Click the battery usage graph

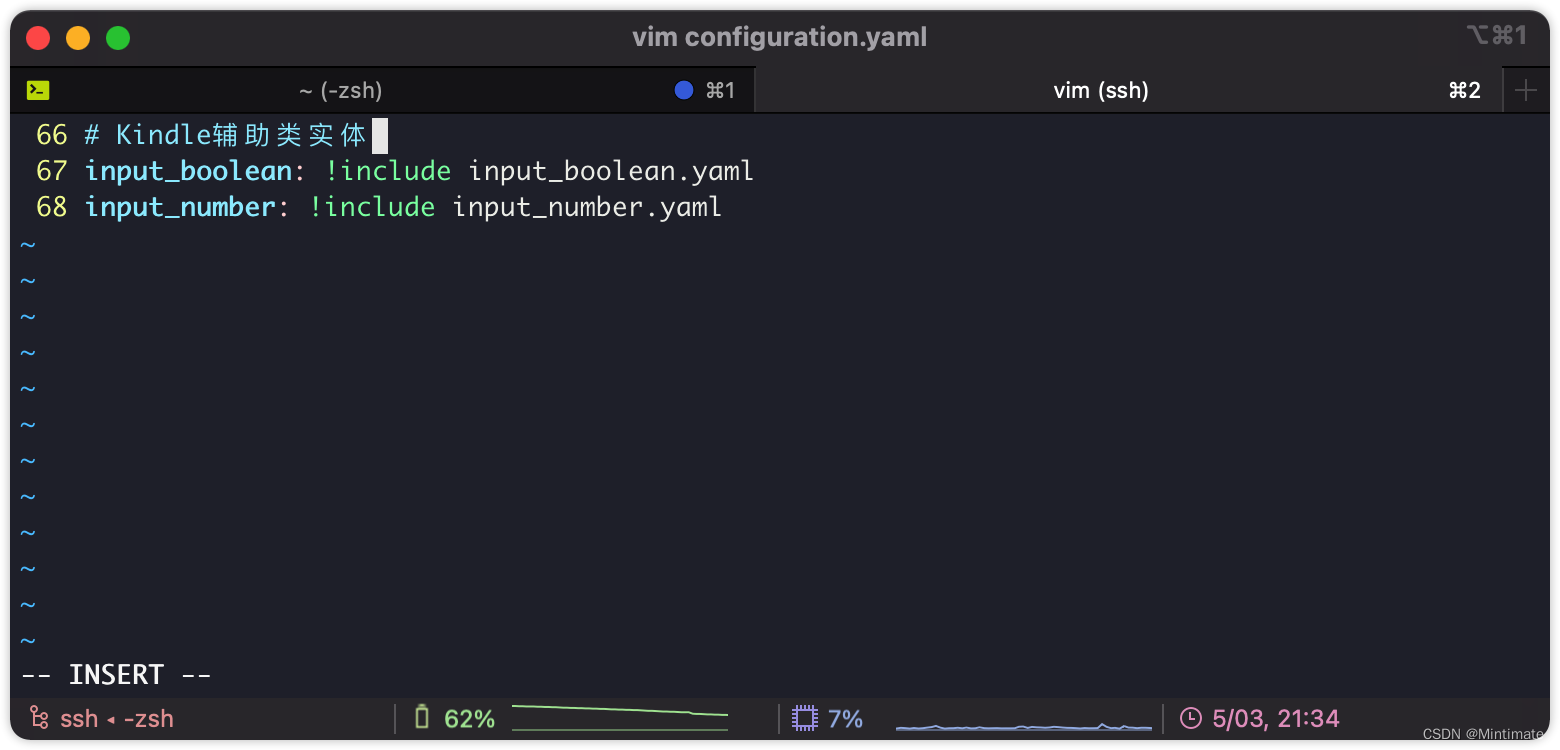620,718
